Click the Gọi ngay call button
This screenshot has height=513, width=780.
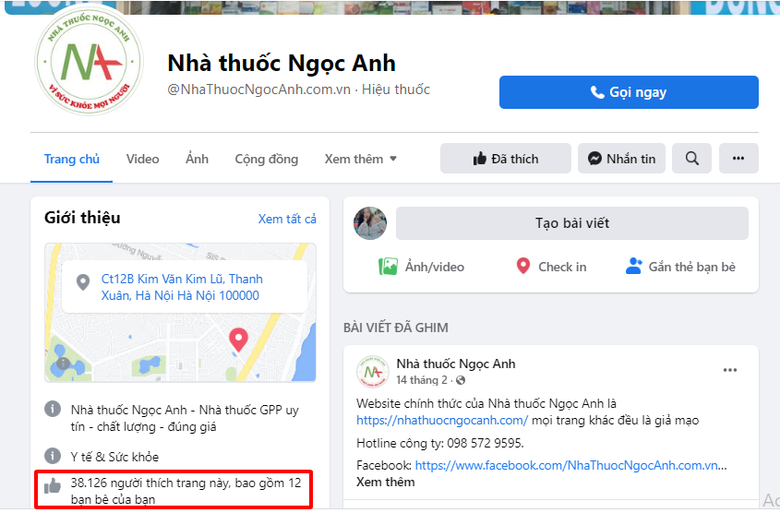[629, 92]
